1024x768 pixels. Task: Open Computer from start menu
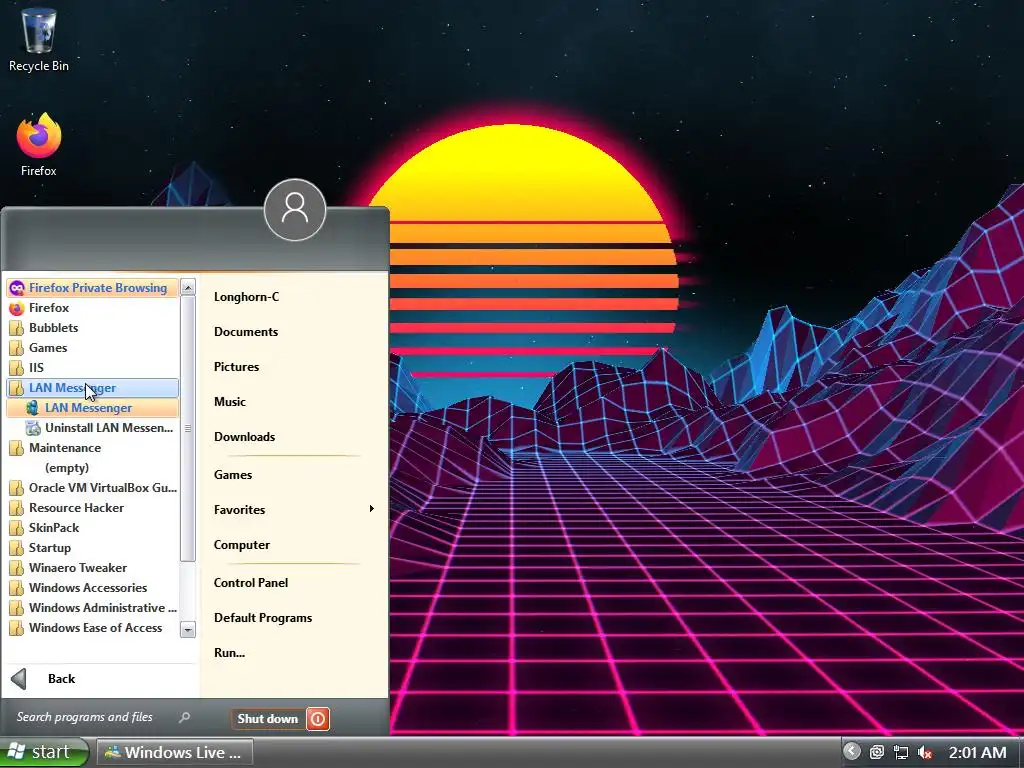242,545
